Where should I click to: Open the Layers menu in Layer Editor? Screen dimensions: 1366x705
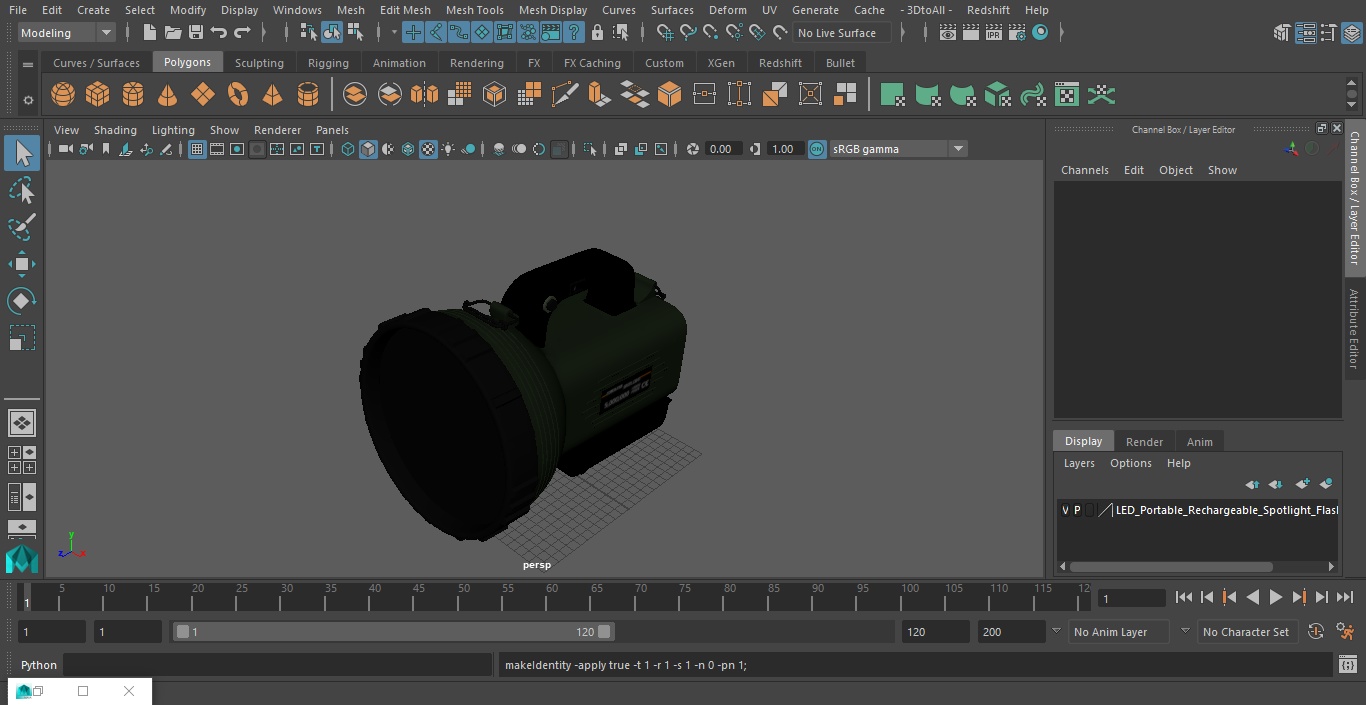click(x=1079, y=463)
